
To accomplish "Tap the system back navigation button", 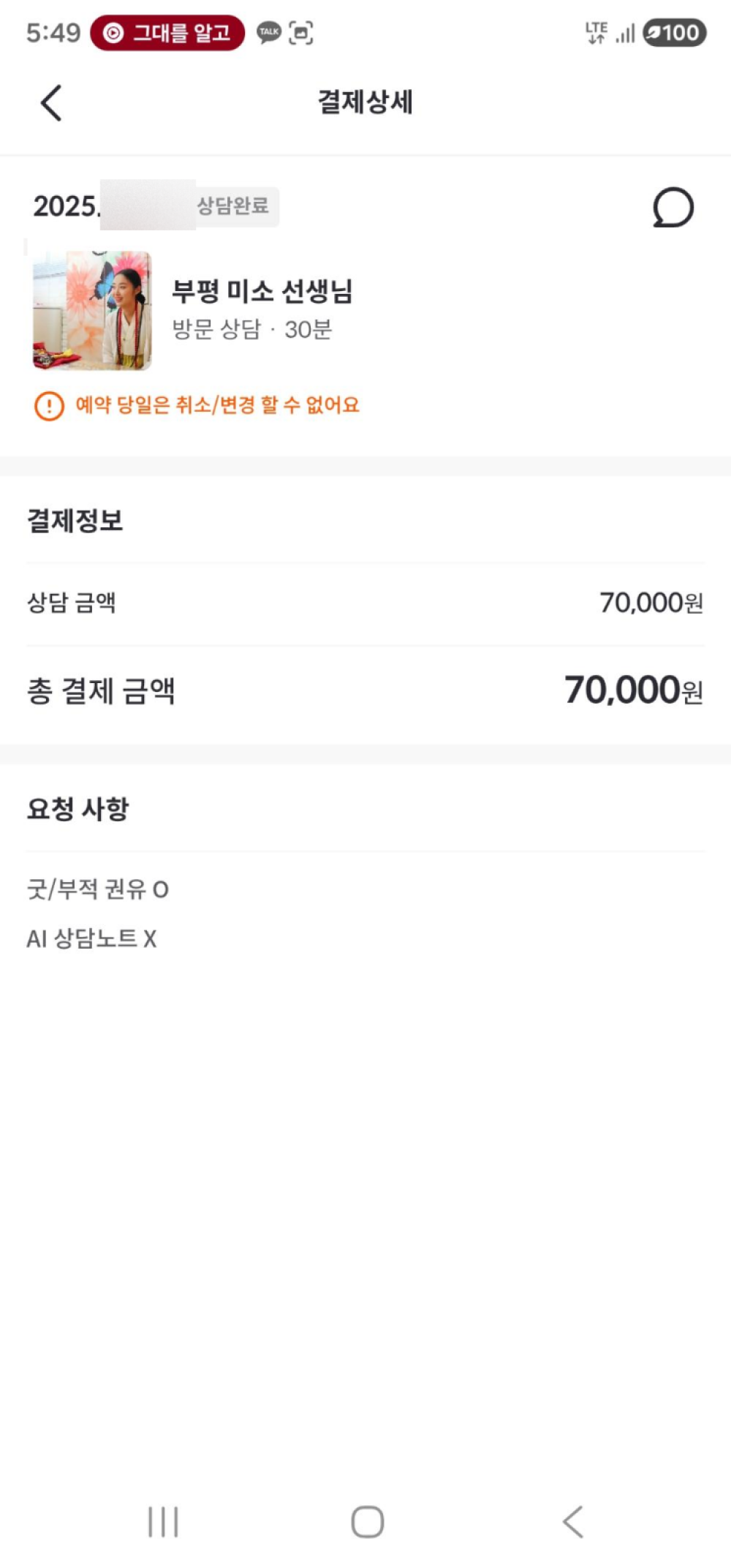I will 573,1522.
